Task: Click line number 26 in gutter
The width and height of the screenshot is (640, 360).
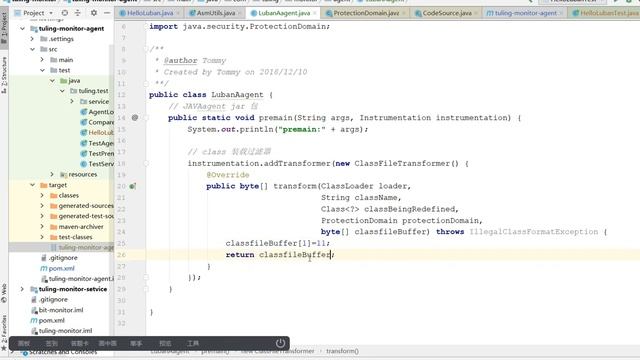Action: (x=121, y=255)
